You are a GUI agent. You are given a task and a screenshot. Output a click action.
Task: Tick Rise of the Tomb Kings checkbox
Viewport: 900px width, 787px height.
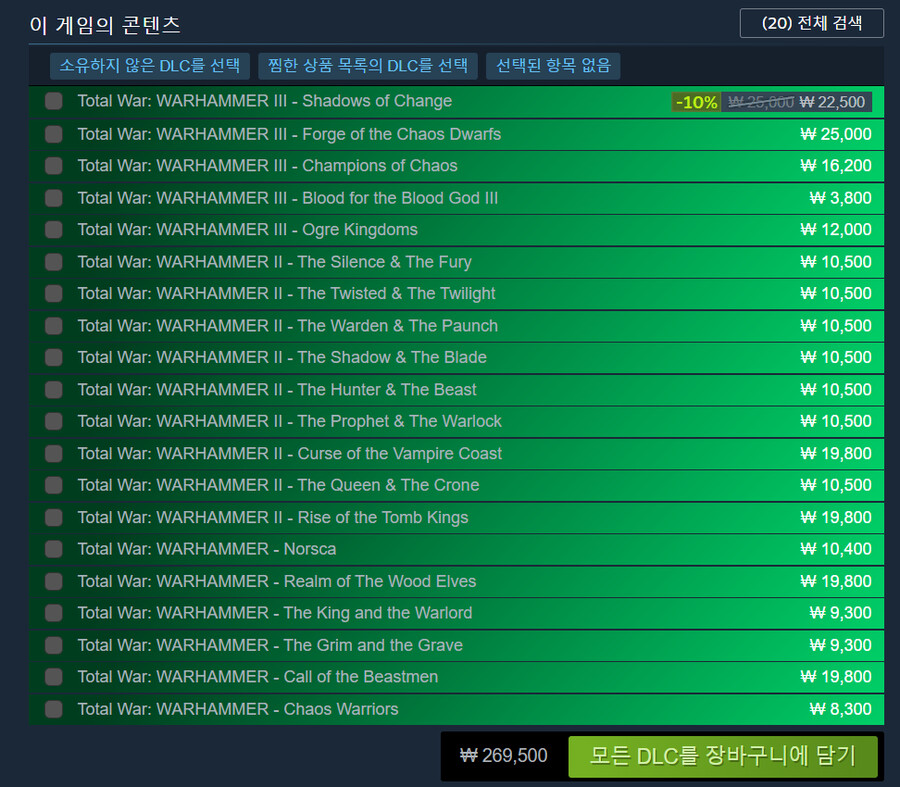point(54,517)
